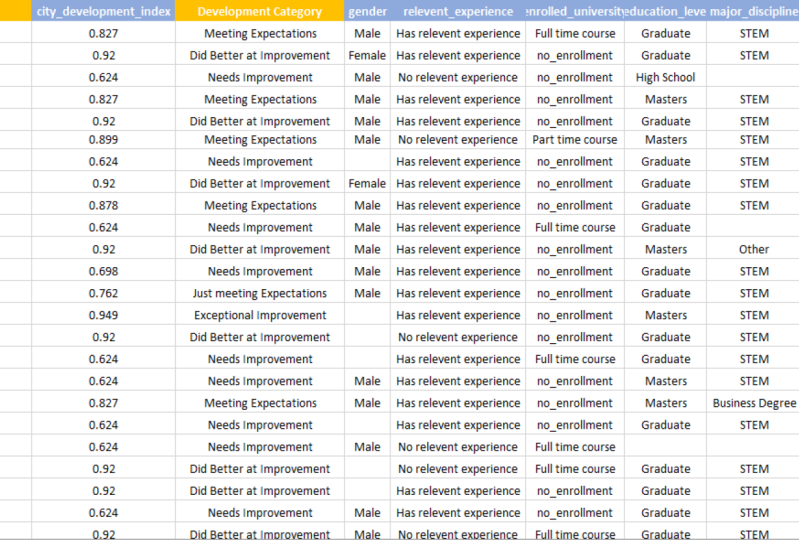Select the cell containing 0.878

click(103, 205)
